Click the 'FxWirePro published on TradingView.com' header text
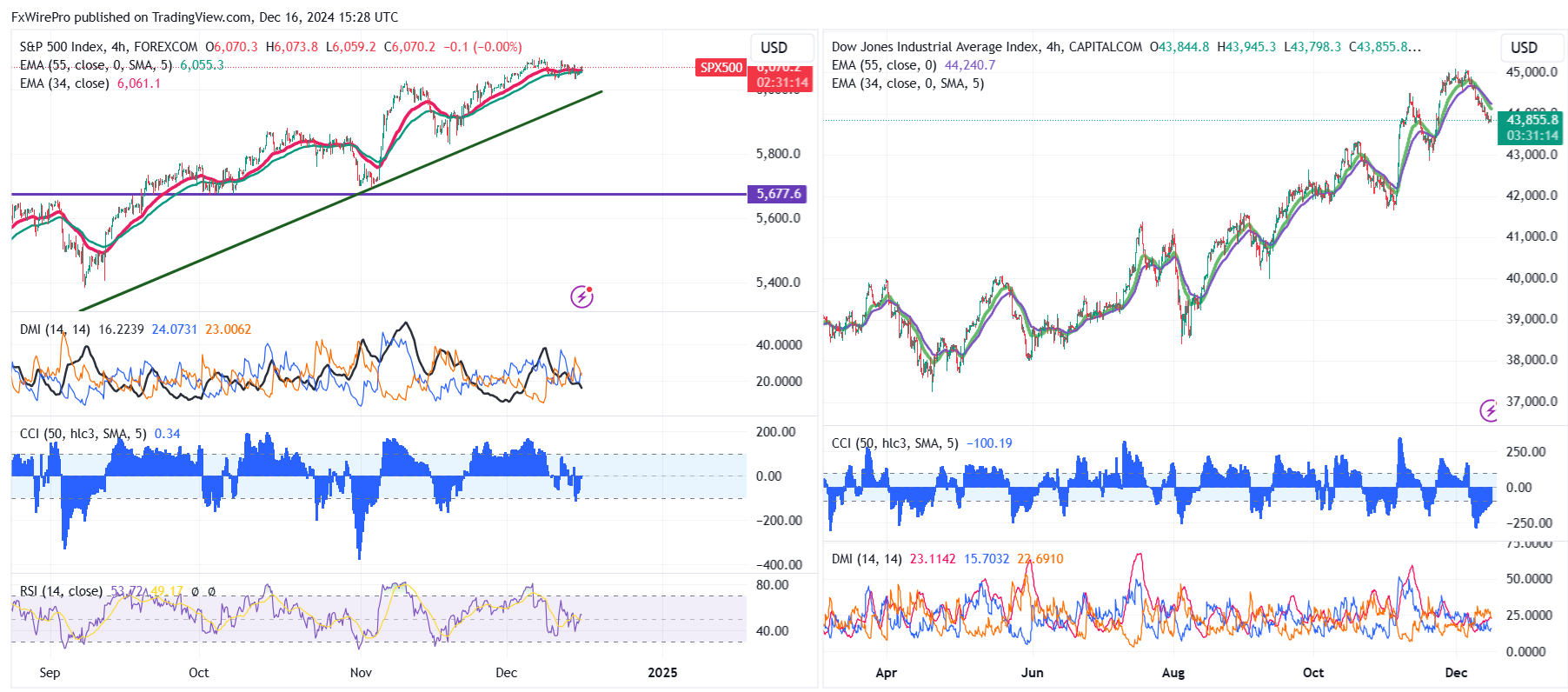This screenshot has height=692, width=1568. click(132, 17)
